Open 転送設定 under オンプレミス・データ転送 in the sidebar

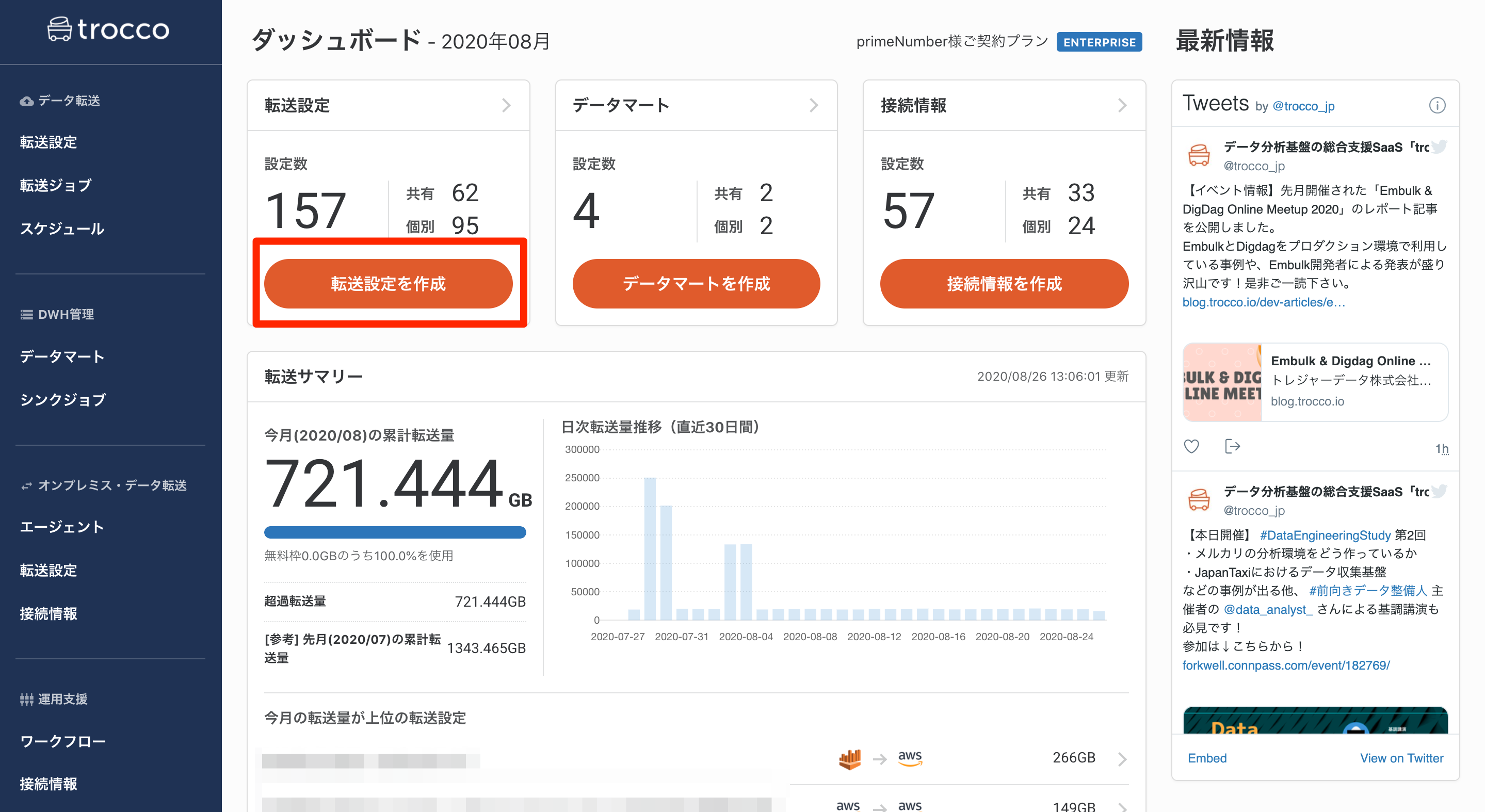pyautogui.click(x=49, y=571)
